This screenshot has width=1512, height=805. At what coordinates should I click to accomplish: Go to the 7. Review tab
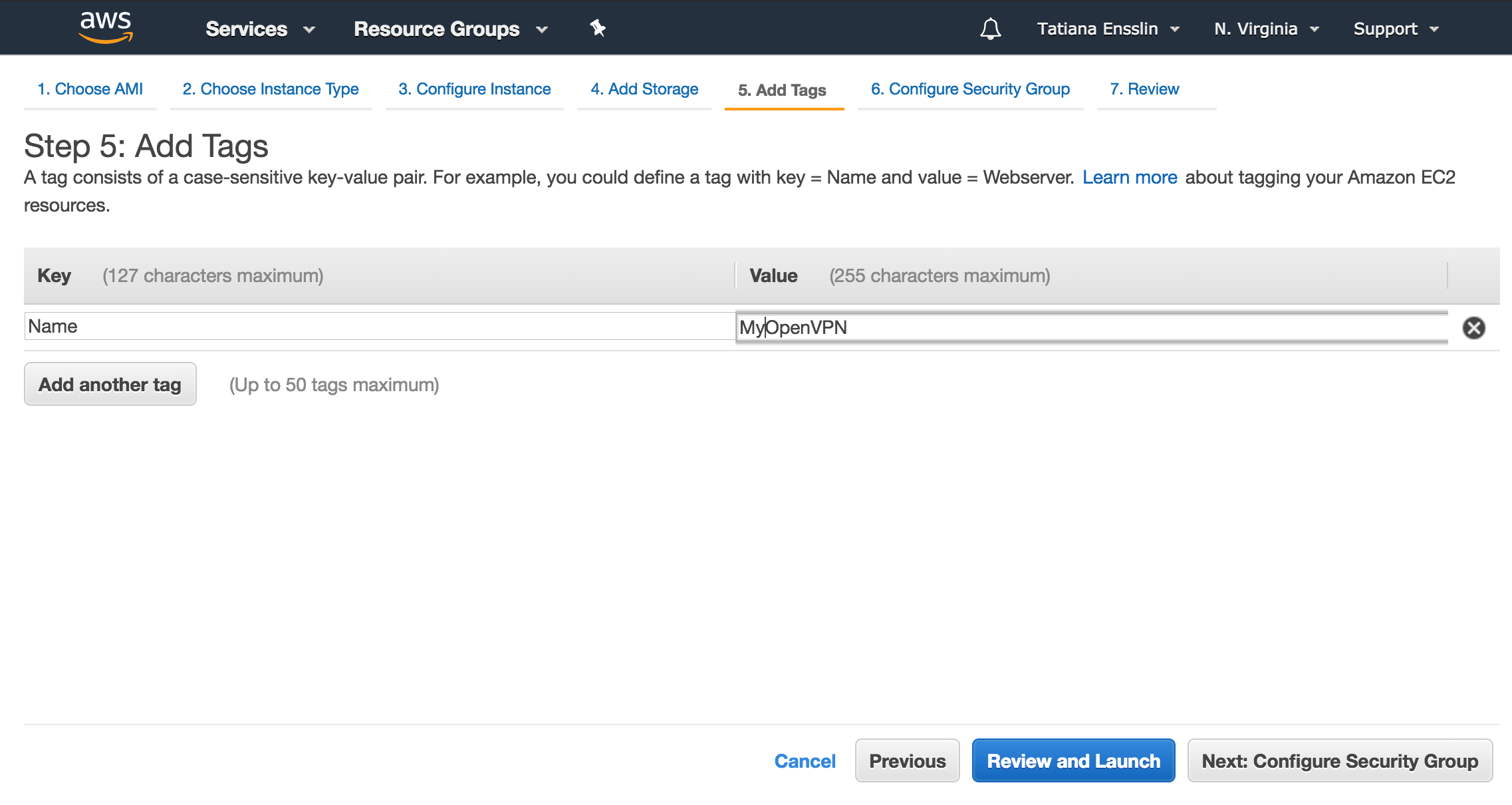(1144, 89)
